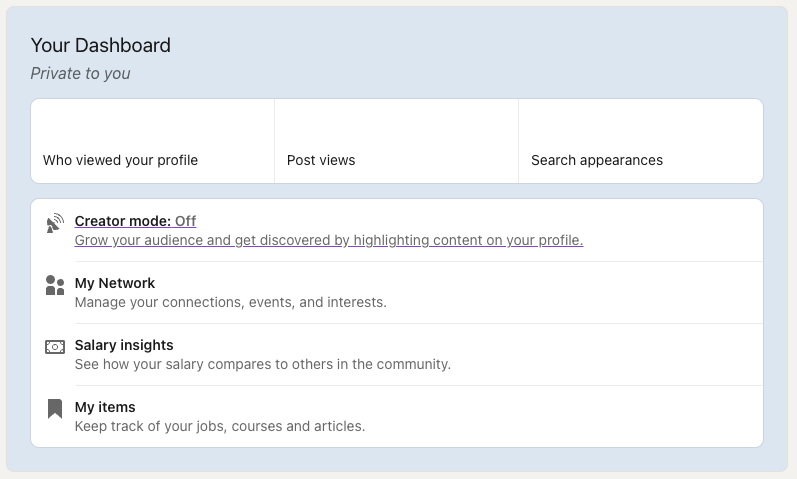This screenshot has width=797, height=479.
Task: Open the Salary insights heading
Action: pyautogui.click(x=124, y=345)
